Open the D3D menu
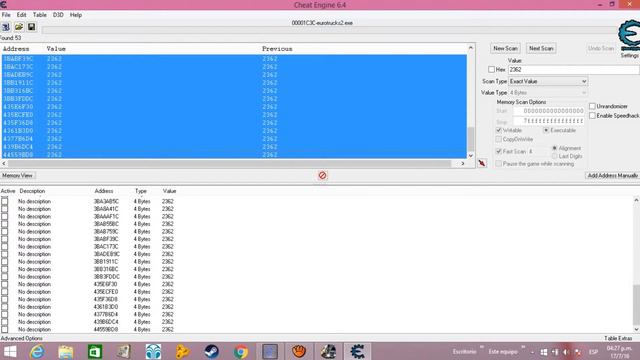The width and height of the screenshot is (640, 360). click(58, 15)
